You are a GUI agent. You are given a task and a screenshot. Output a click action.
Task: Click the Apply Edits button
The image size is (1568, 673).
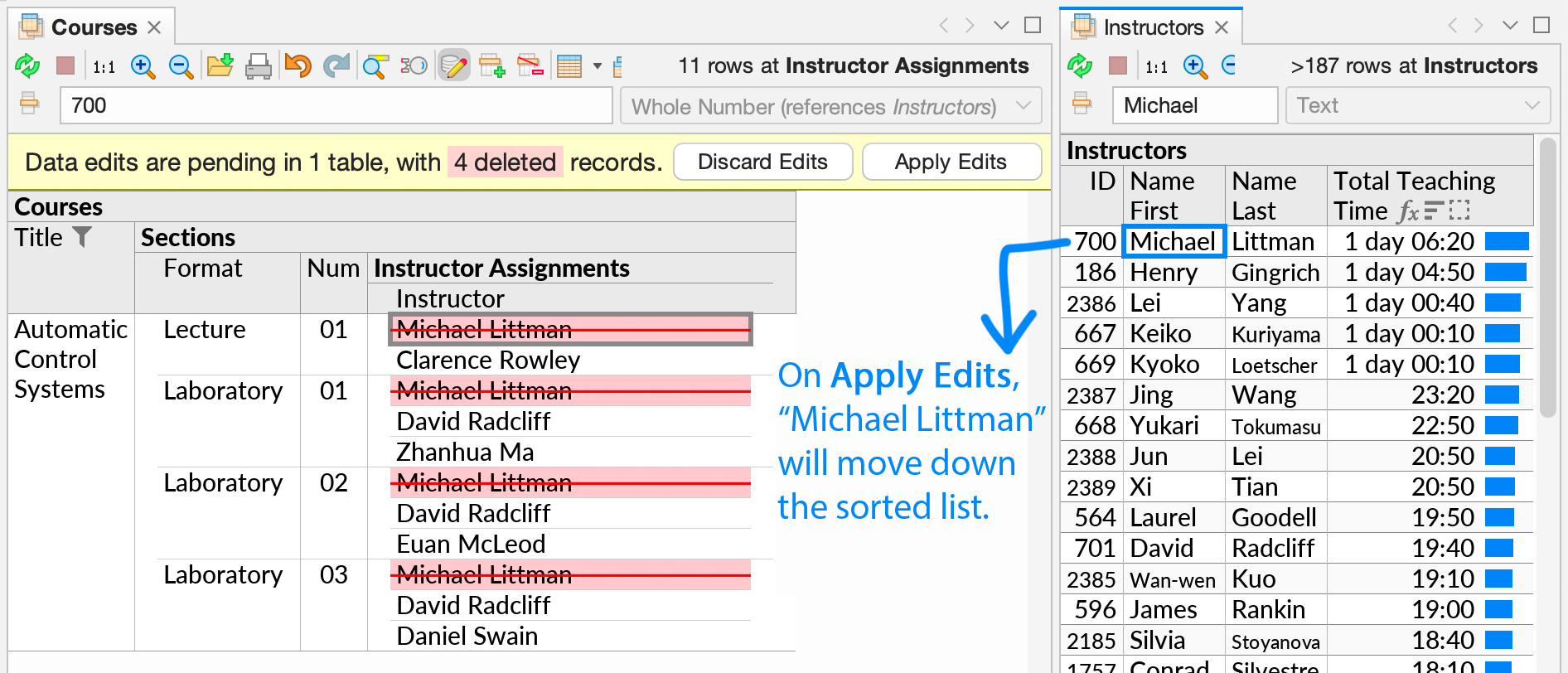click(x=951, y=162)
